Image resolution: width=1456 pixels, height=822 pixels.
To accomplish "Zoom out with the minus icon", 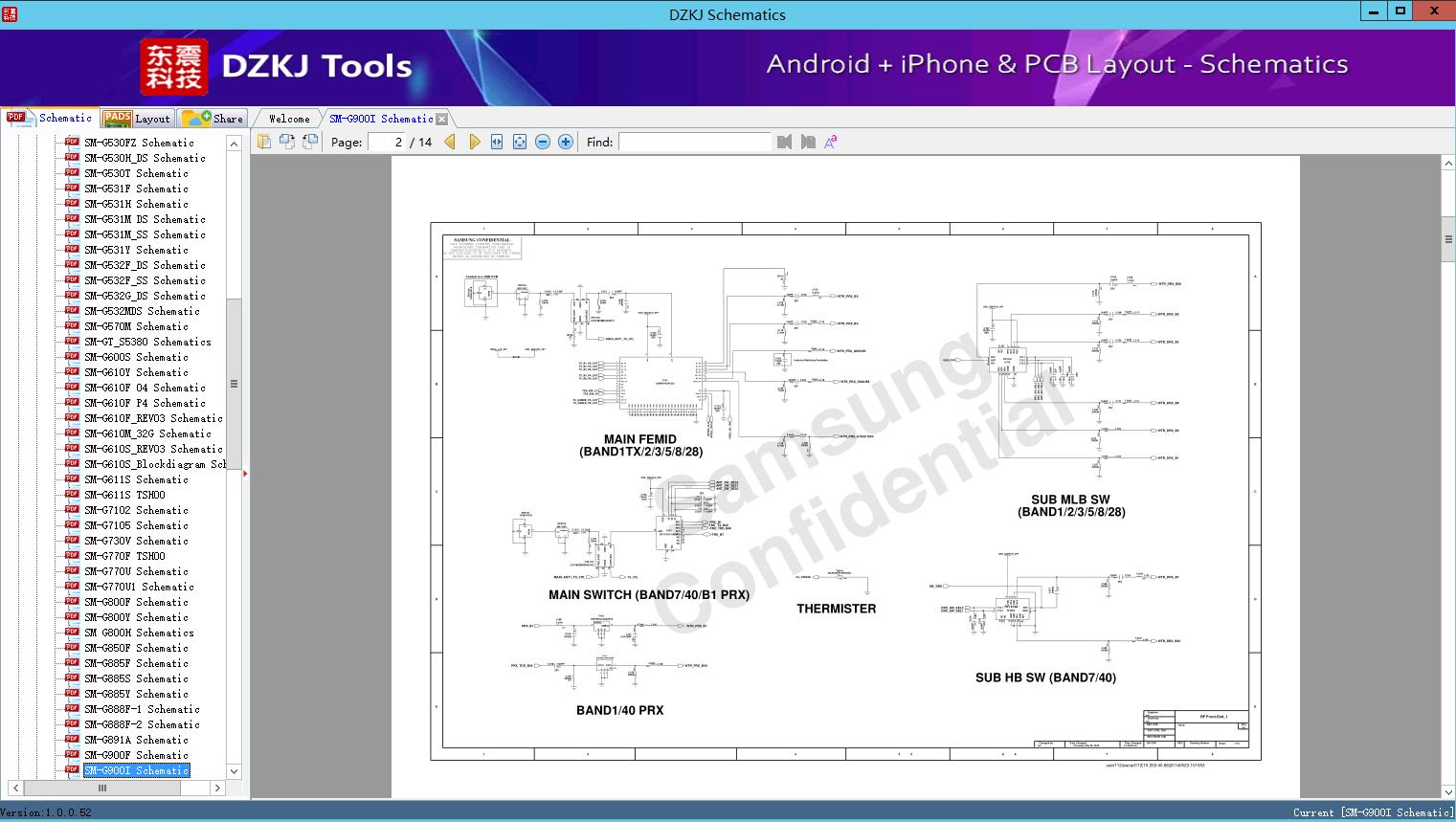I will [x=543, y=142].
